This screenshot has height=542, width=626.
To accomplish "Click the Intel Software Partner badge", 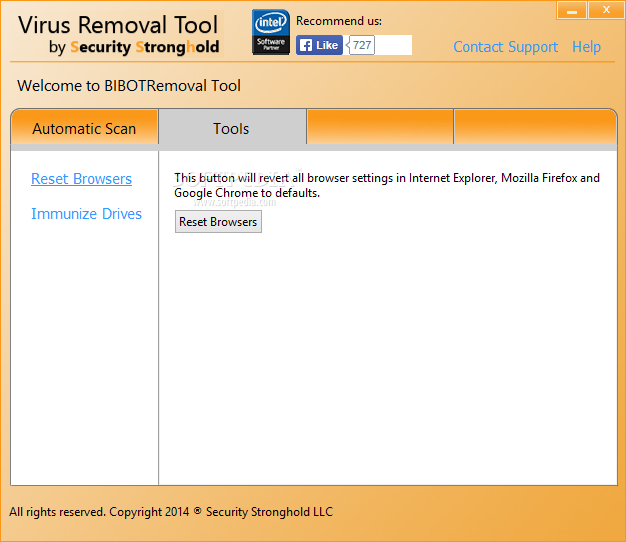I will click(x=271, y=32).
